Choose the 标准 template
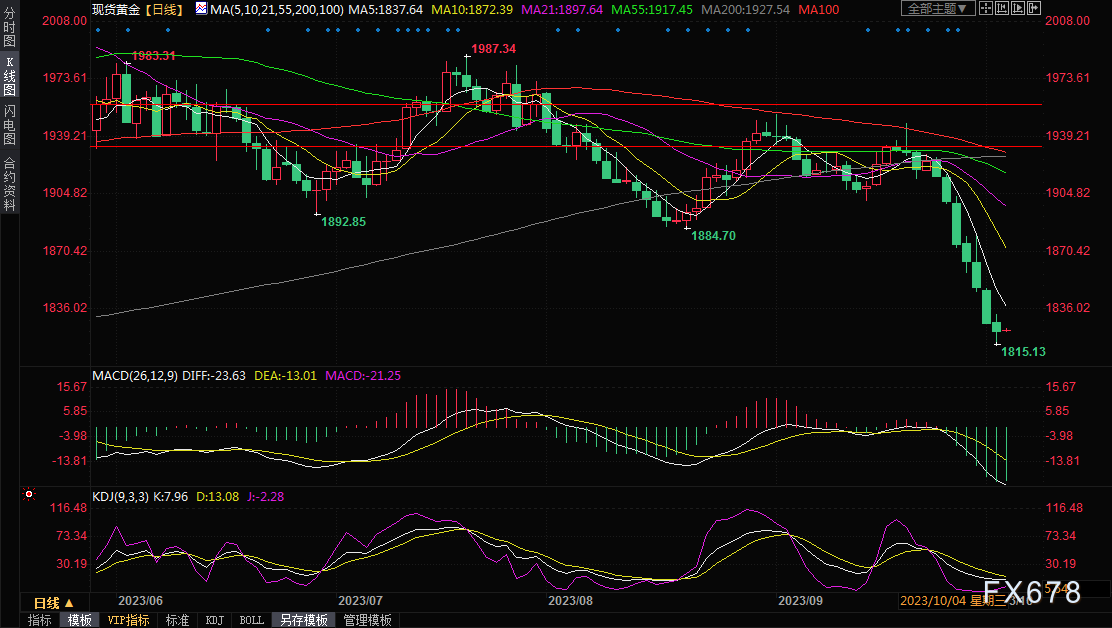 pyautogui.click(x=177, y=620)
